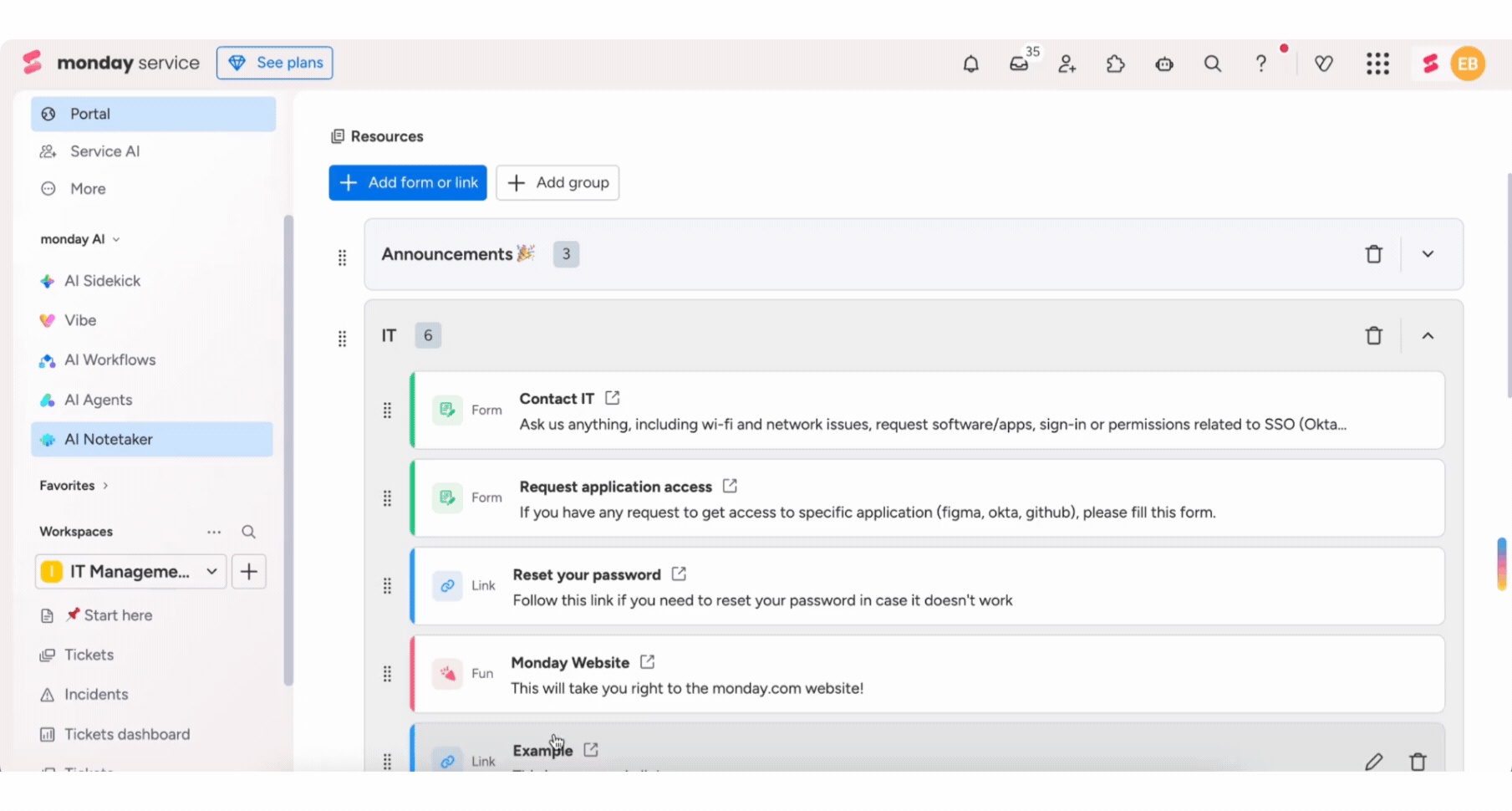Open the EB user avatar menu
Viewport: 1512px width, 811px height.
(1468, 64)
